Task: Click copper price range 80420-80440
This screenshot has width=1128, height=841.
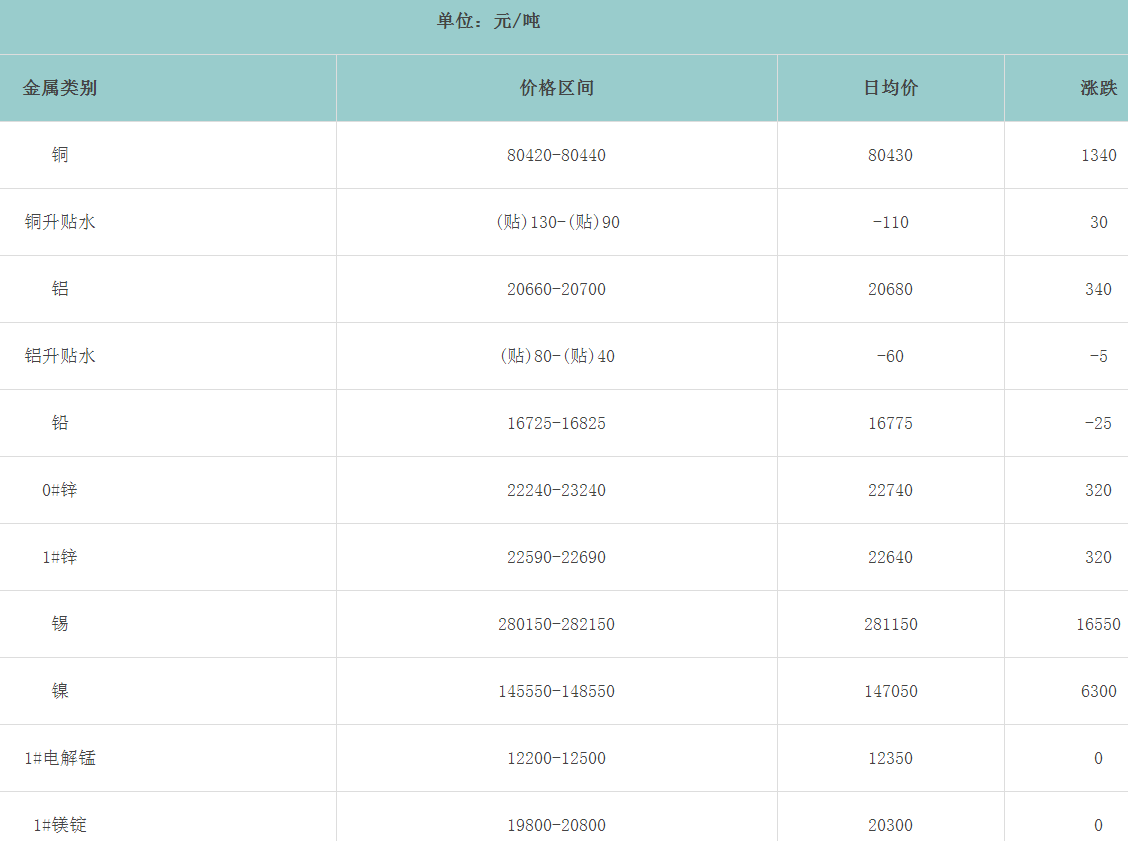Action: point(556,155)
